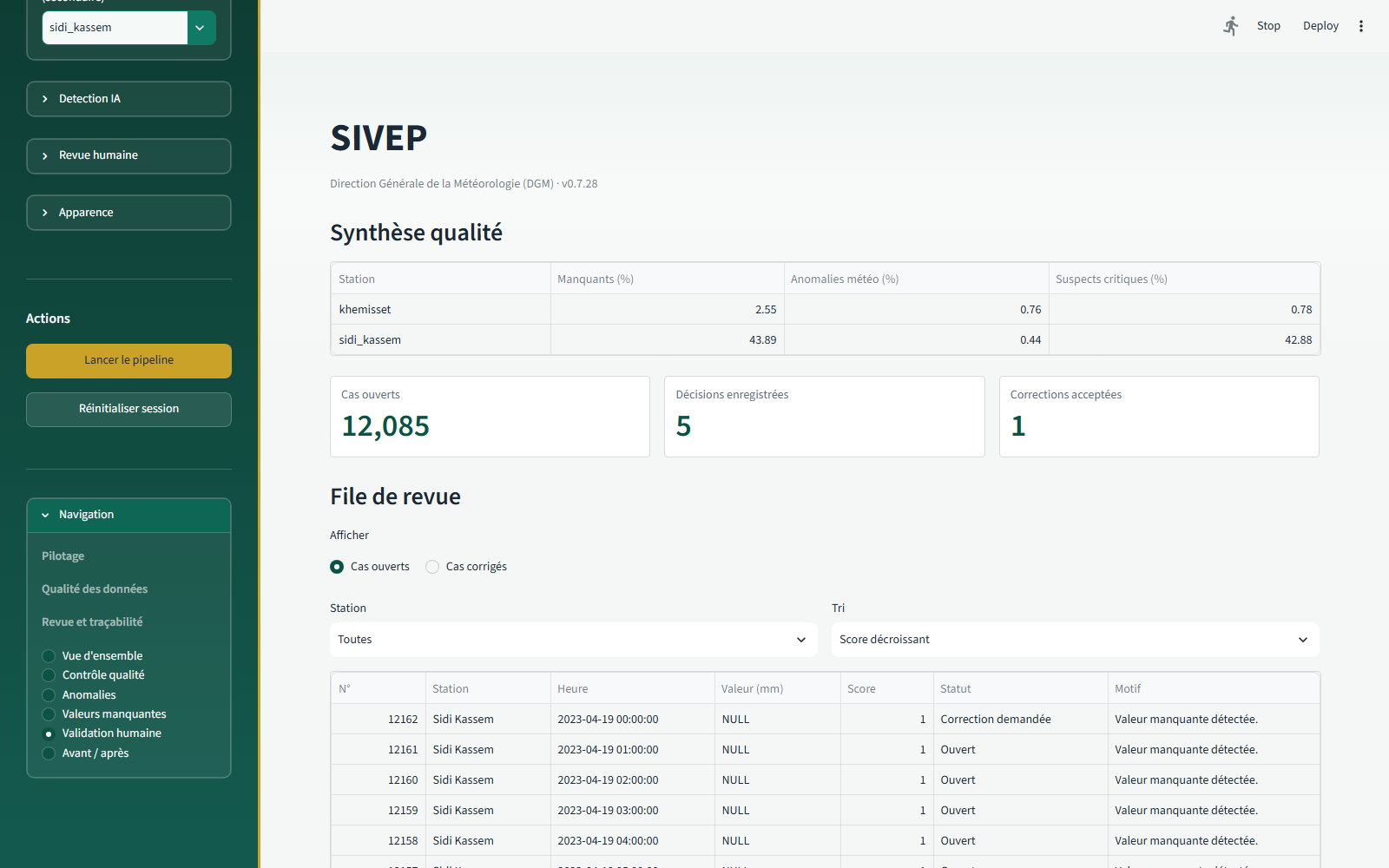The width and height of the screenshot is (1389, 868).
Task: Open the three-dot main menu
Action: click(1361, 26)
